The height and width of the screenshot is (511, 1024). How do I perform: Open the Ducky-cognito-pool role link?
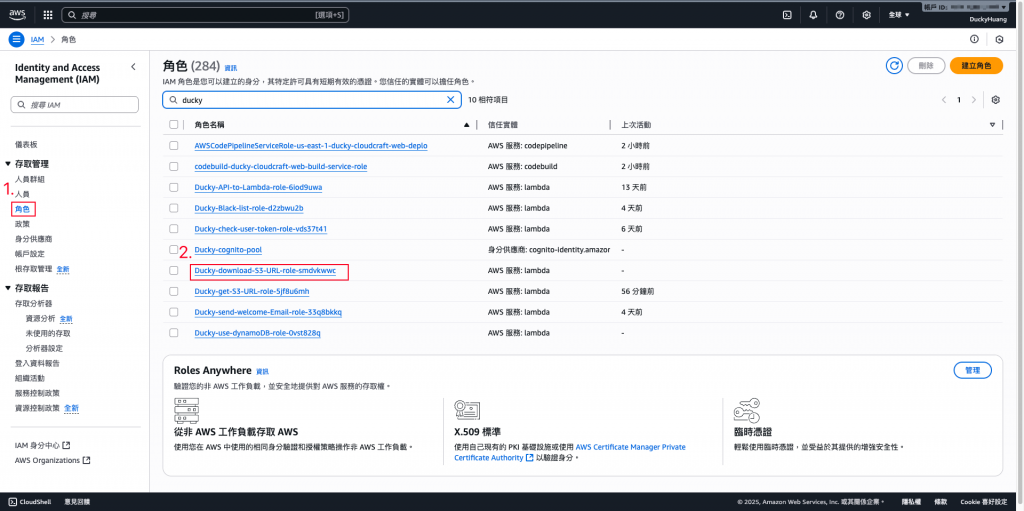point(229,250)
